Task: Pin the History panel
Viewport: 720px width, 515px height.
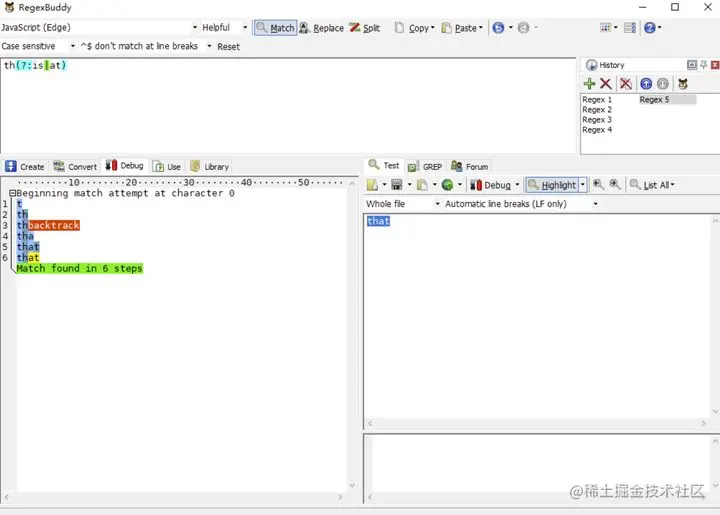Action: tap(703, 65)
